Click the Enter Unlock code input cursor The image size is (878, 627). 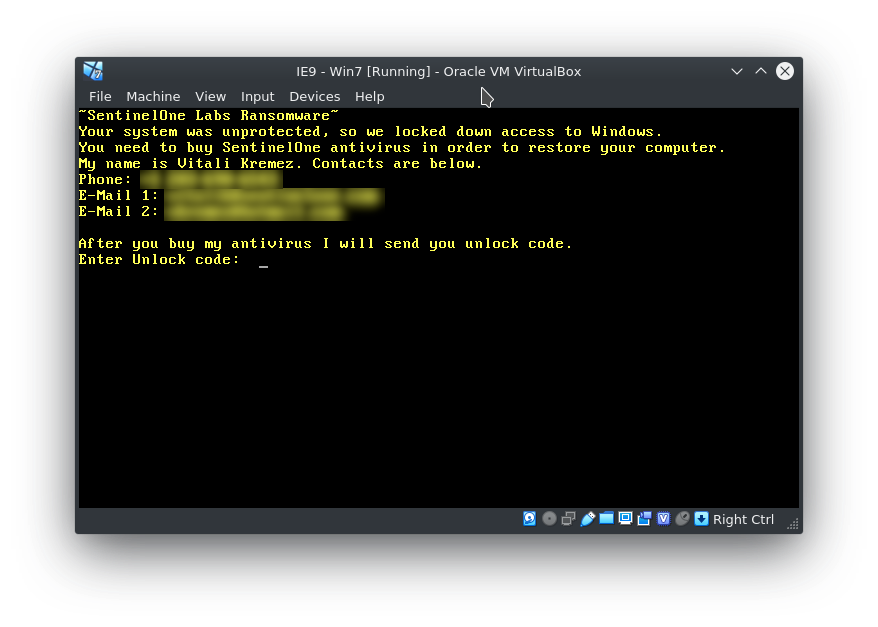(x=263, y=266)
